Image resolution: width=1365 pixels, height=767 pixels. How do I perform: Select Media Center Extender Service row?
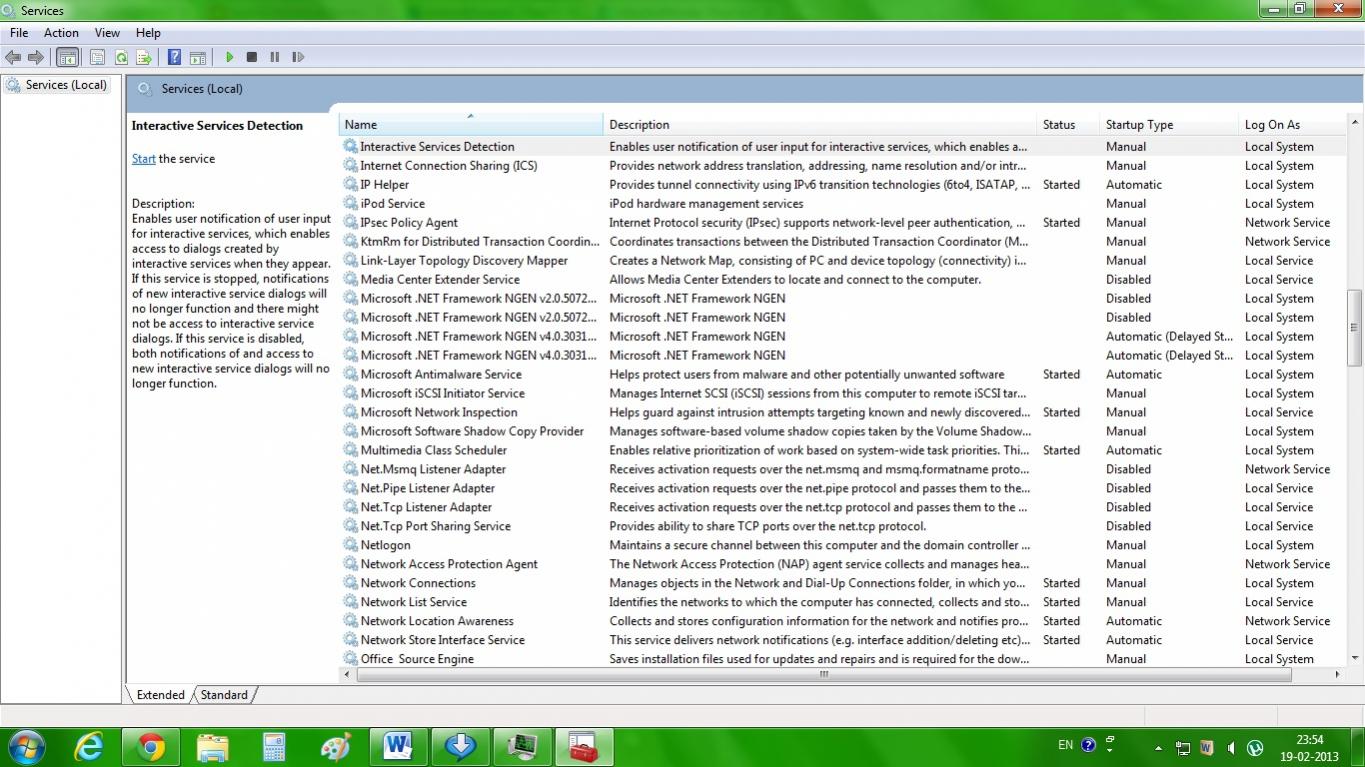coord(842,279)
